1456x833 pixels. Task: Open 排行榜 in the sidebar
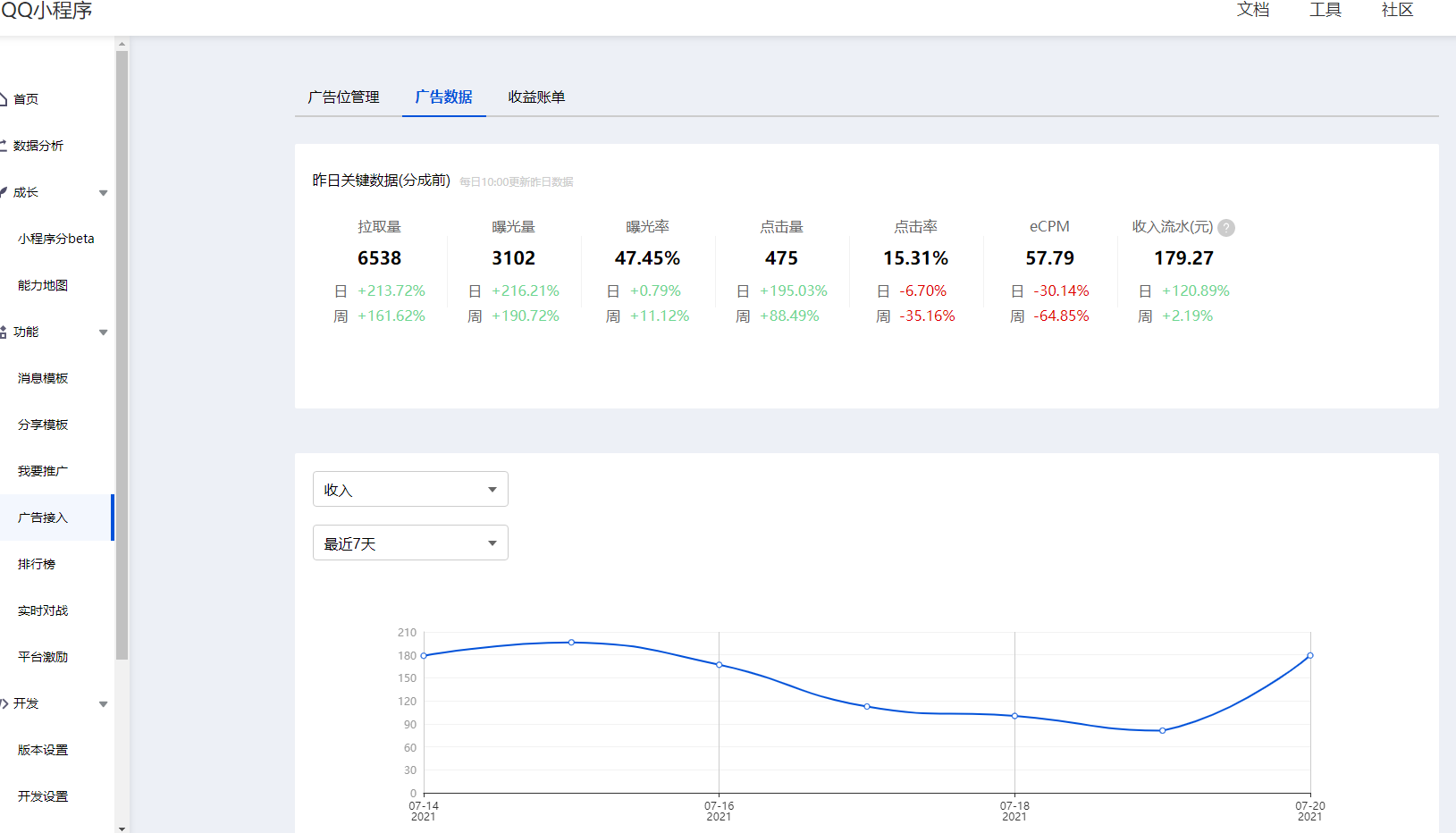pos(37,564)
